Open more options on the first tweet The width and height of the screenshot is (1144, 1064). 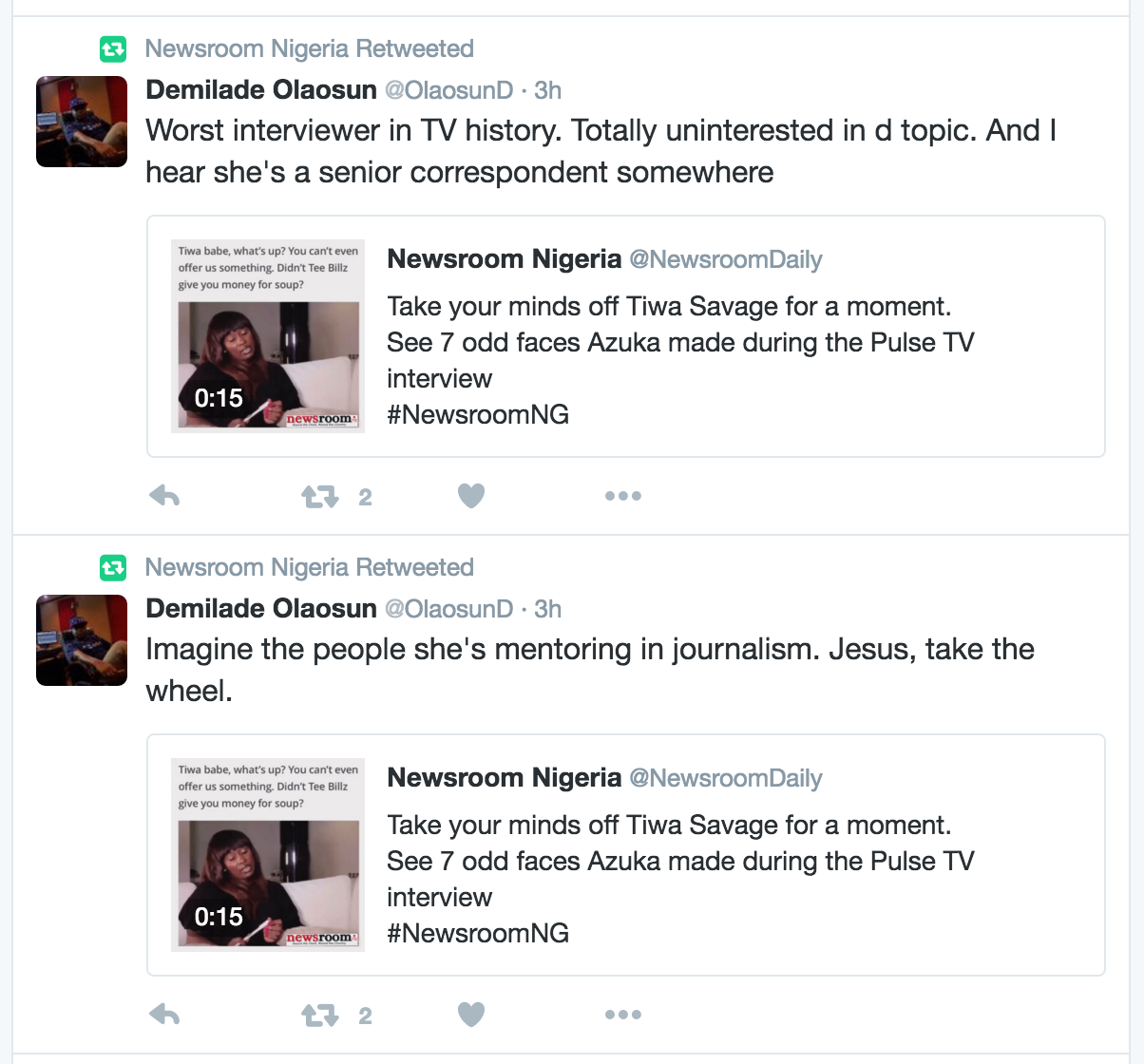622,495
